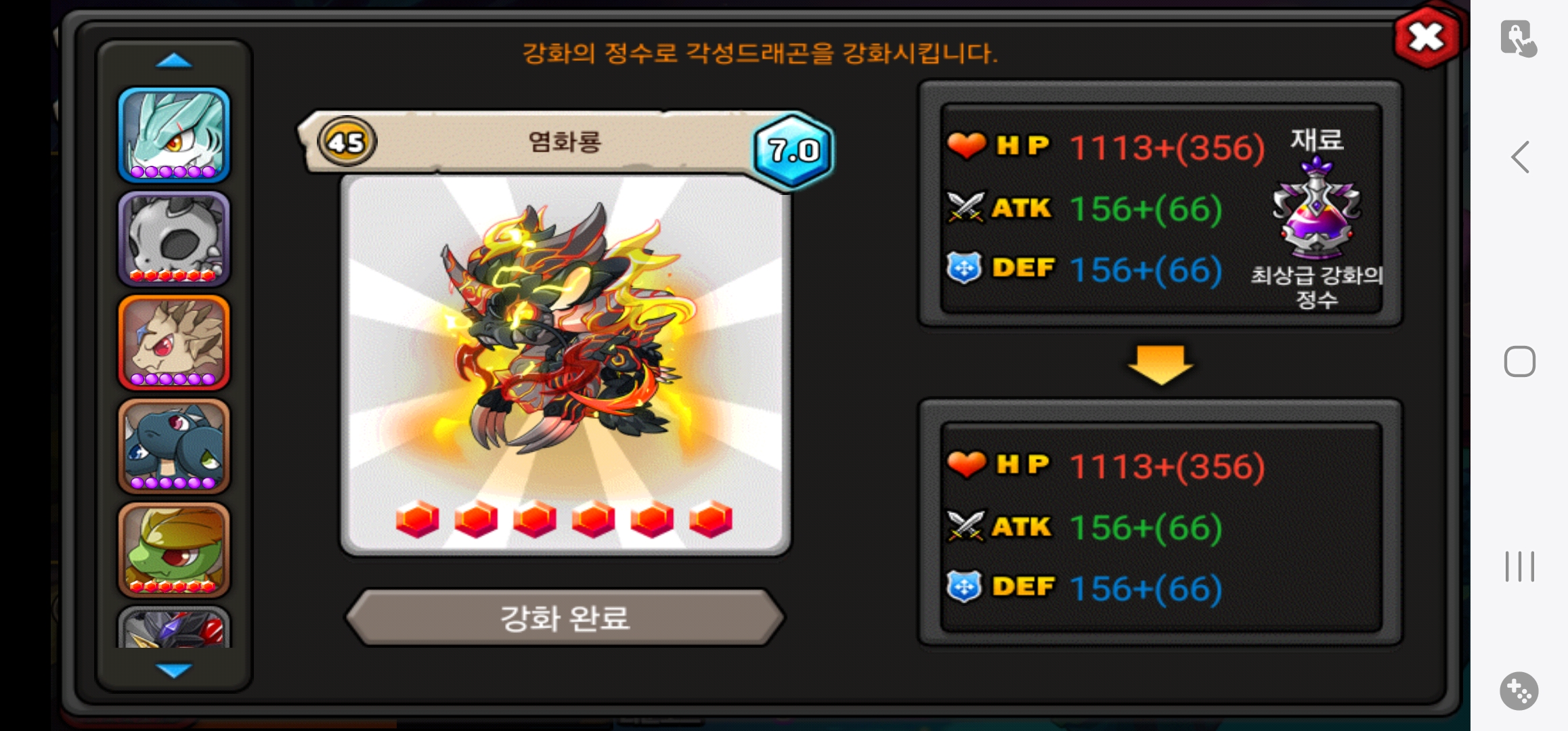Tap the touch lock icon in sidebar
This screenshot has height=731, width=1568.
(x=1519, y=39)
